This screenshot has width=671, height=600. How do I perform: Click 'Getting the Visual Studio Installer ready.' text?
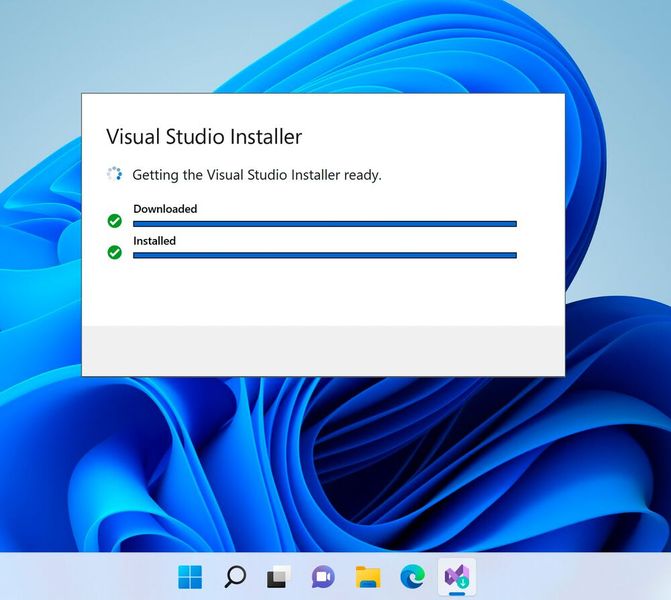[257, 175]
